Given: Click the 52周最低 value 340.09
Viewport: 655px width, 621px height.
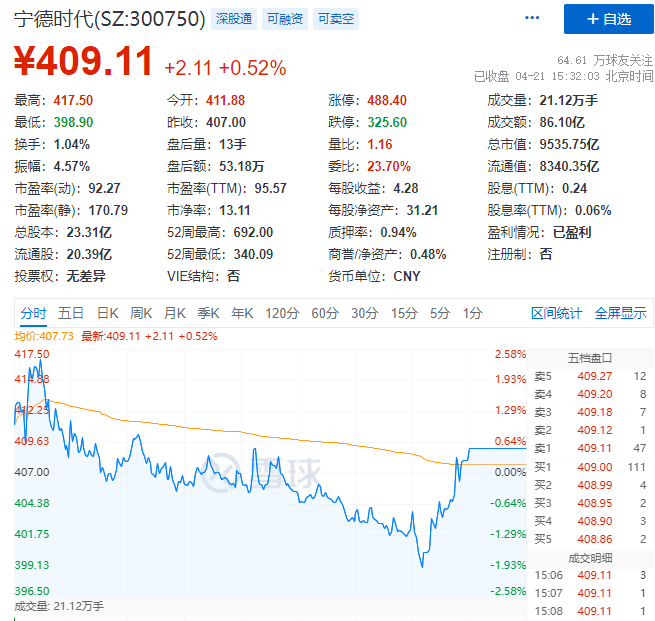Looking at the screenshot, I should click(x=253, y=254).
